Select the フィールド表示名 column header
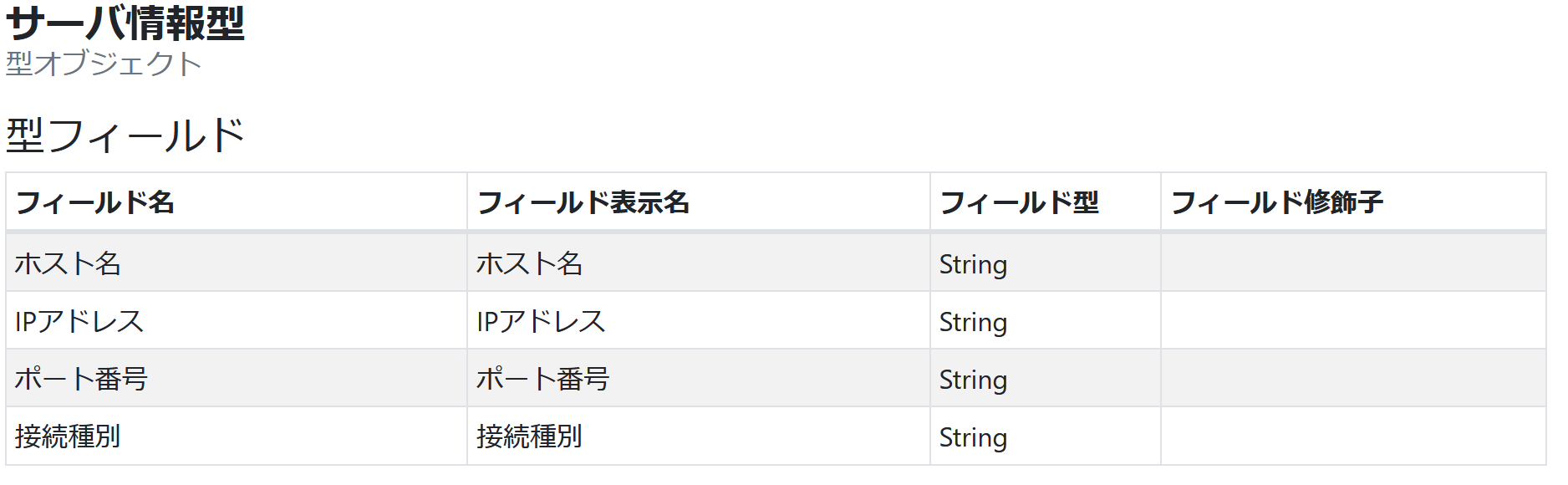The height and width of the screenshot is (485, 1568). click(x=583, y=202)
